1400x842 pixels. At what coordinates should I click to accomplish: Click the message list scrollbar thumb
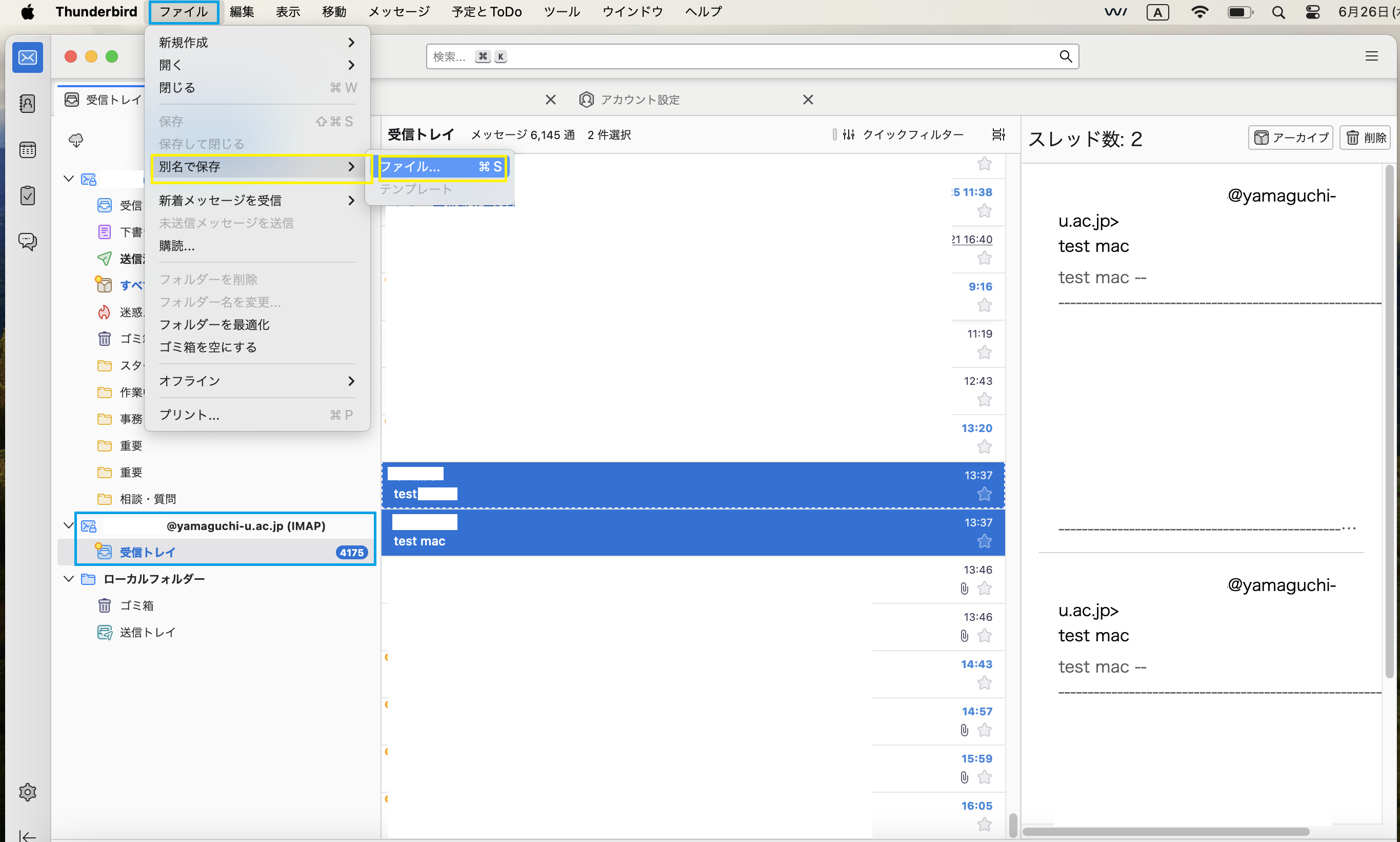coord(1013,825)
